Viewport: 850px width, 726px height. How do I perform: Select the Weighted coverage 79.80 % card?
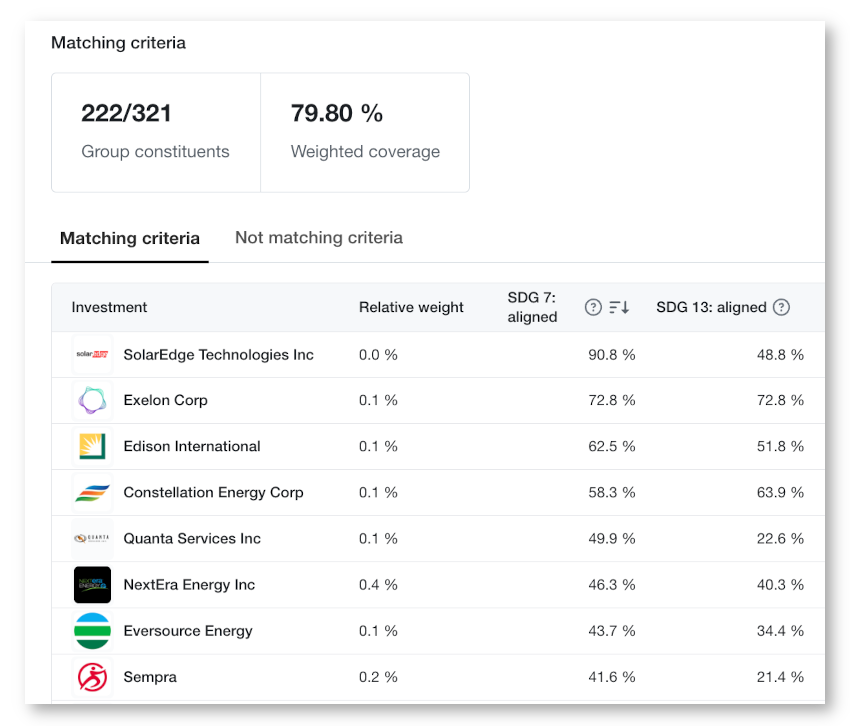tap(365, 132)
